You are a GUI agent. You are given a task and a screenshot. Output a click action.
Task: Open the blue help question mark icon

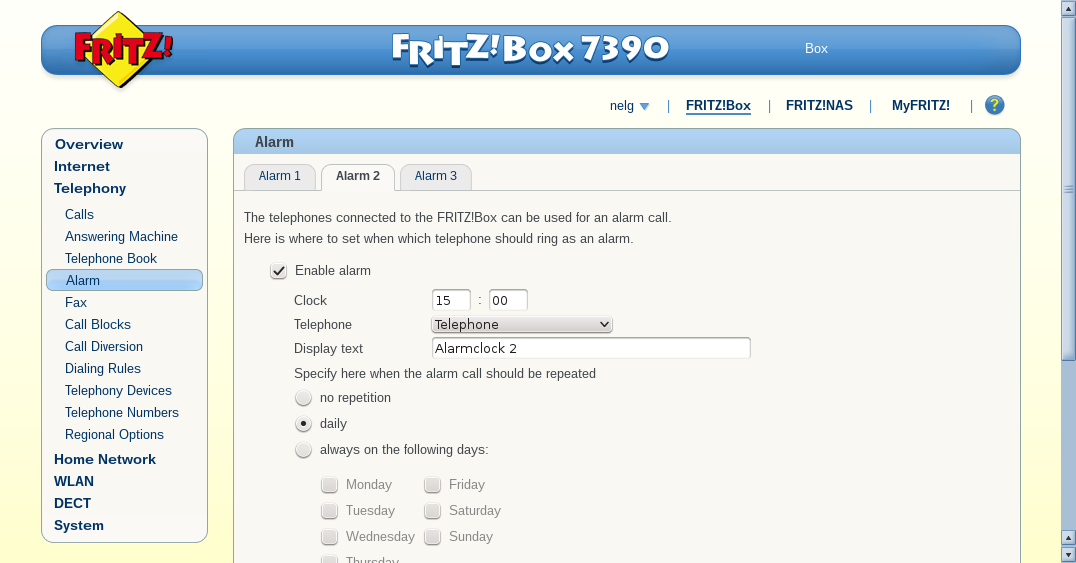tap(994, 105)
